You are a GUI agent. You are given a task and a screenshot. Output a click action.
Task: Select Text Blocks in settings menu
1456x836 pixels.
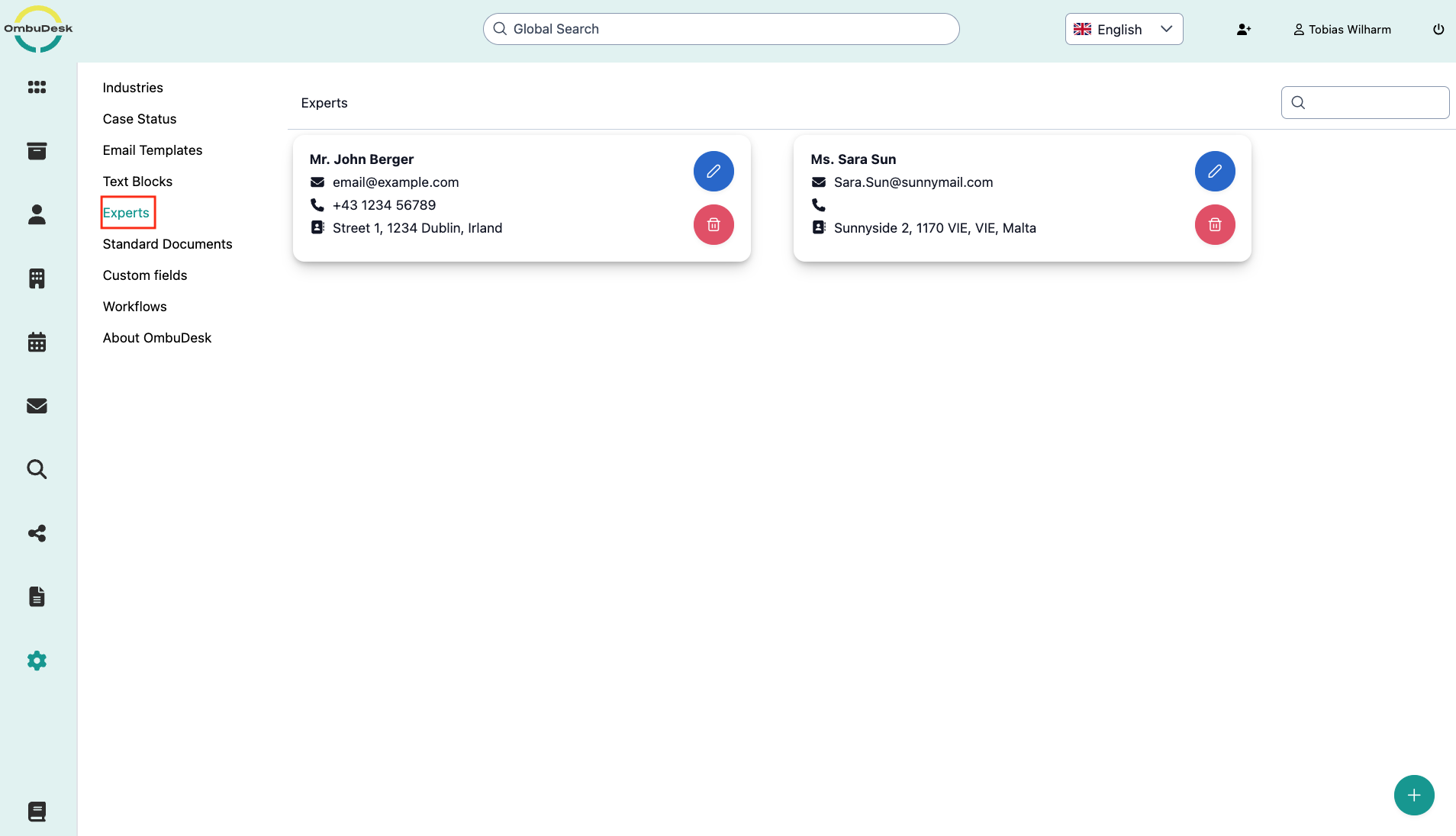[137, 182]
